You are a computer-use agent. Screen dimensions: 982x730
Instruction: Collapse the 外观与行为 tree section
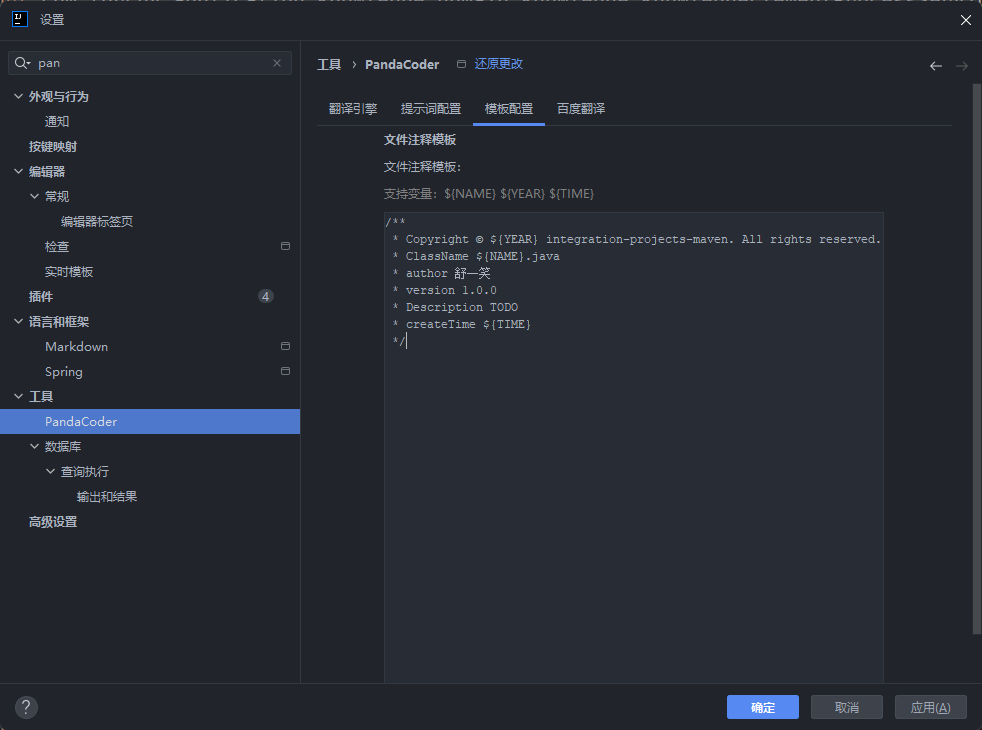pos(18,96)
